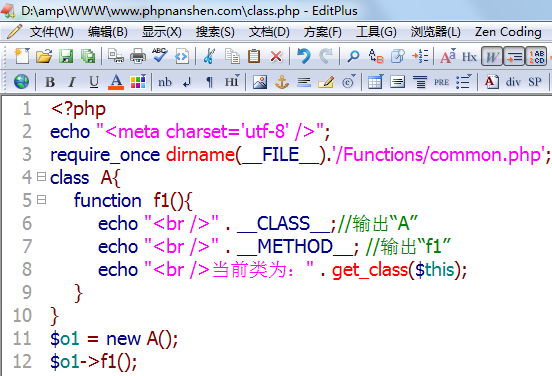Save the file with the floppy disk icon

click(66, 56)
